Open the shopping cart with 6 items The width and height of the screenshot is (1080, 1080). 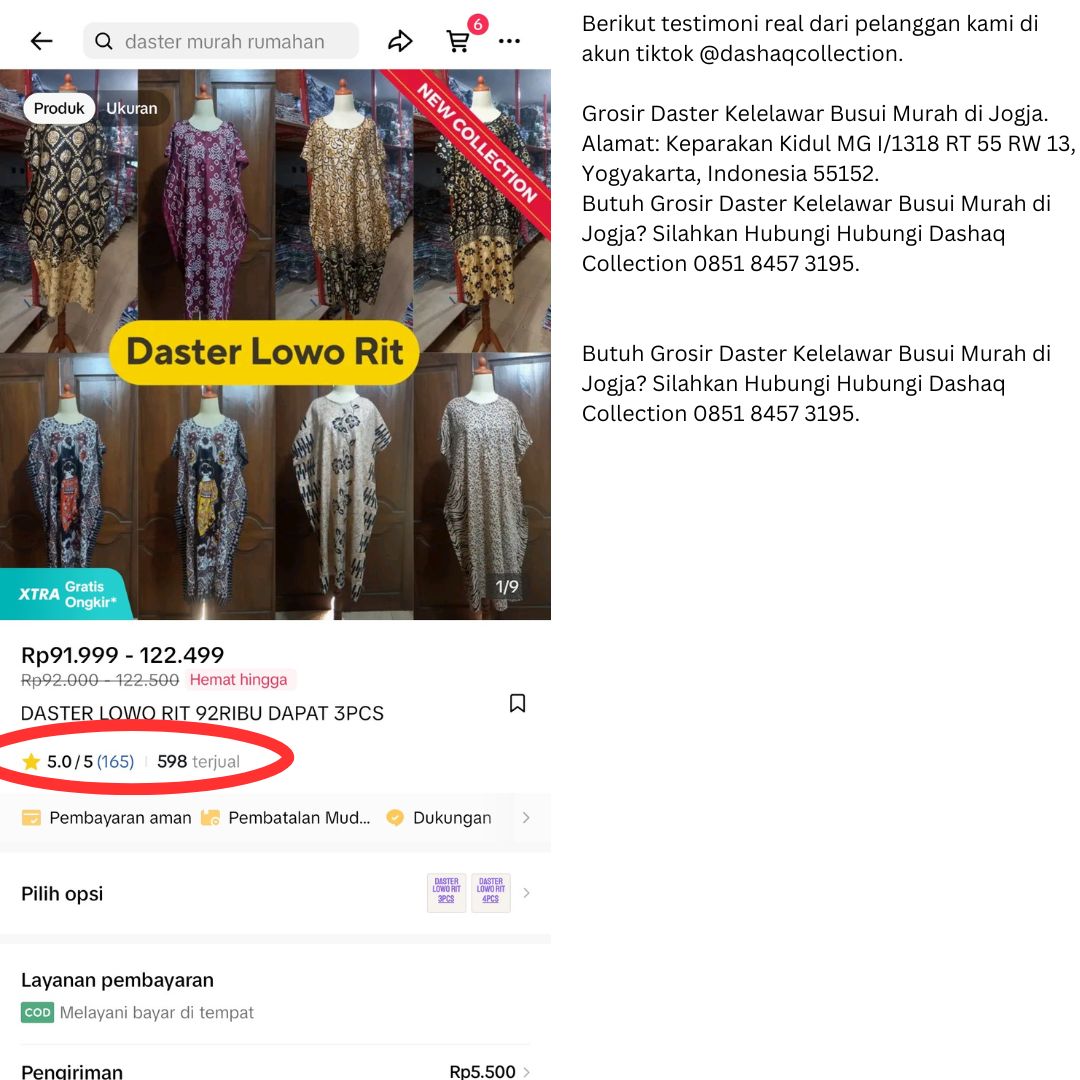[459, 41]
